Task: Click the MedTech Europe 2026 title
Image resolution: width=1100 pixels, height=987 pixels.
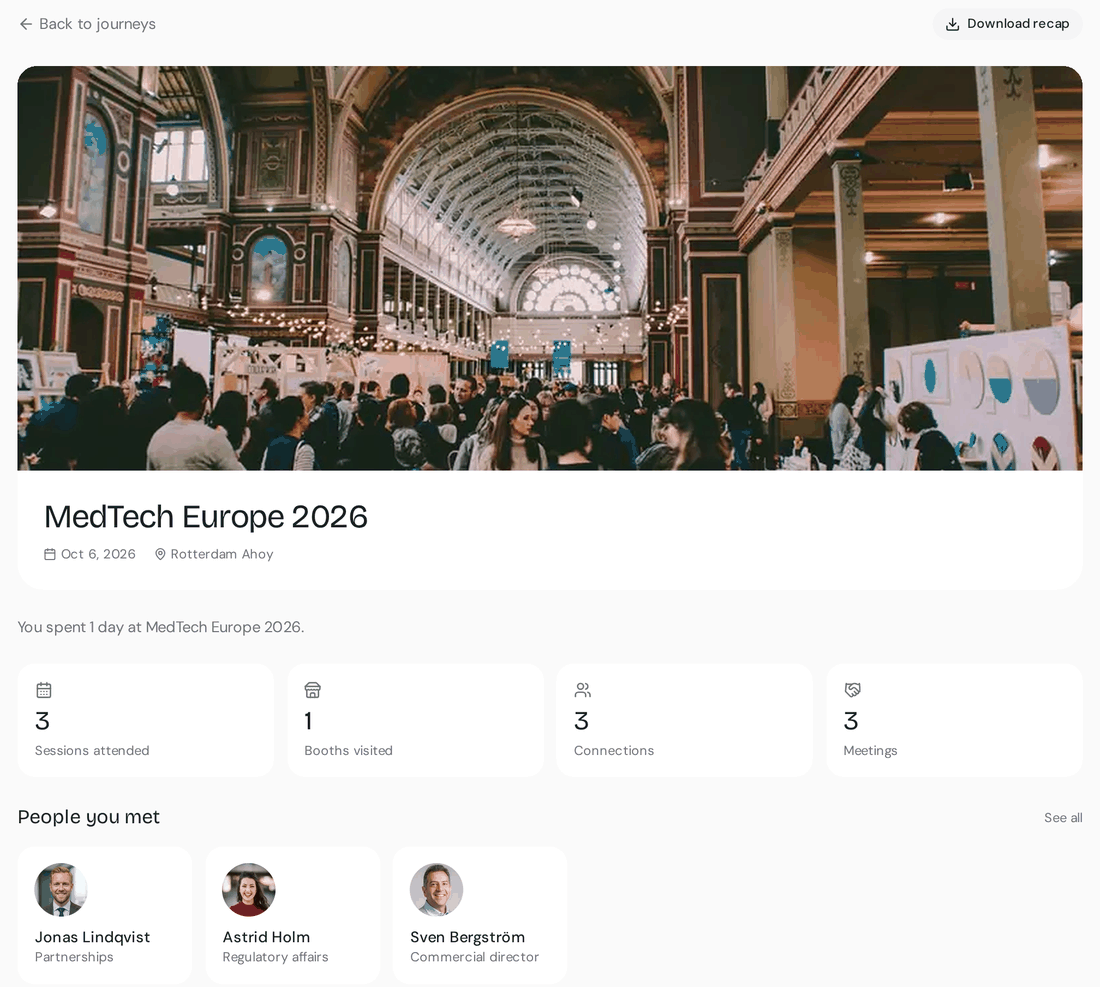Action: click(x=206, y=517)
